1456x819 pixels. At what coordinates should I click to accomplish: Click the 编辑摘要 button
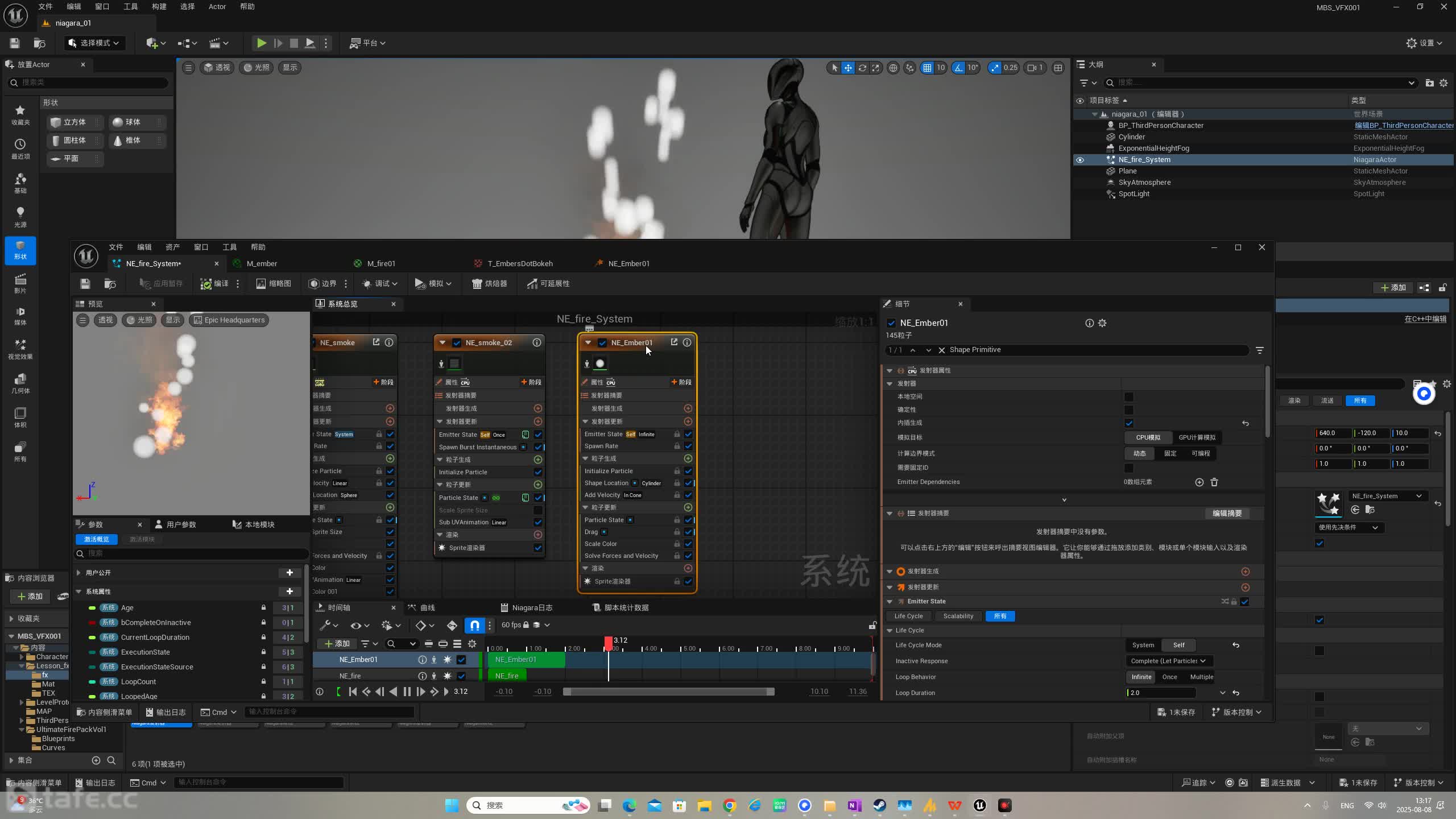click(1227, 514)
